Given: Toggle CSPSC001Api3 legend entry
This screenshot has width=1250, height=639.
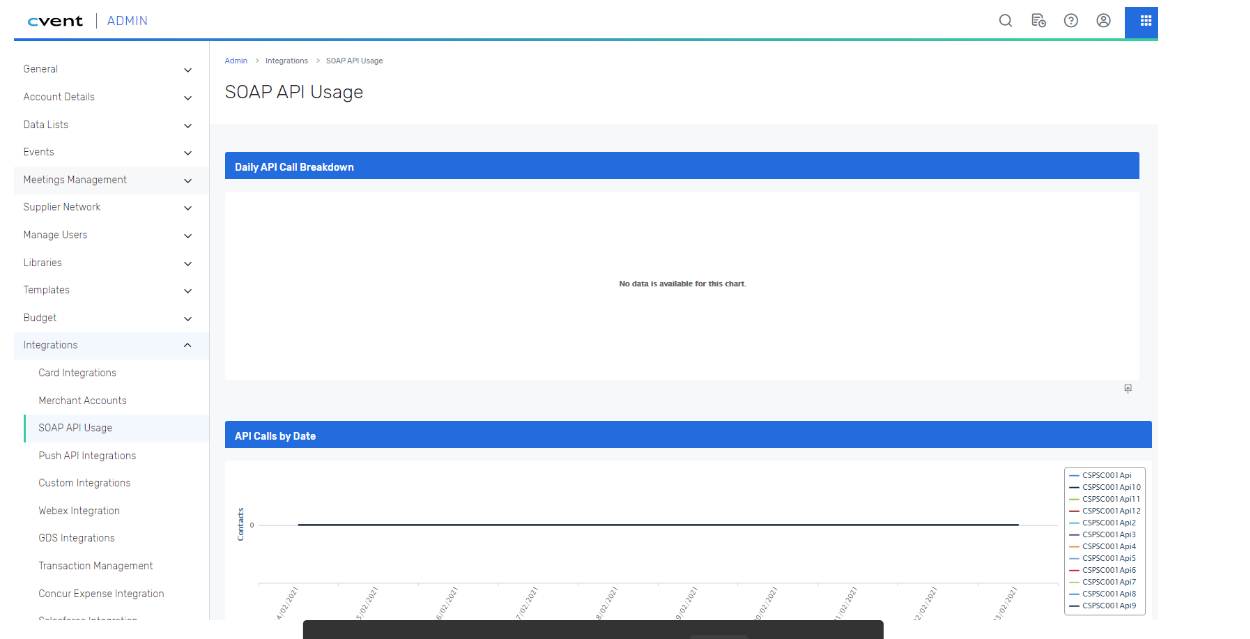Looking at the screenshot, I should [x=1108, y=535].
